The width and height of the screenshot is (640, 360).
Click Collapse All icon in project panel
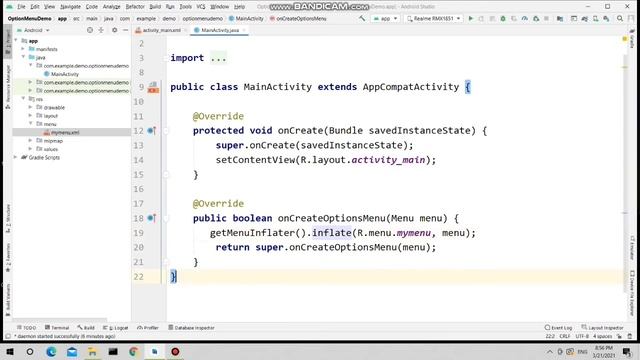tap(101, 30)
